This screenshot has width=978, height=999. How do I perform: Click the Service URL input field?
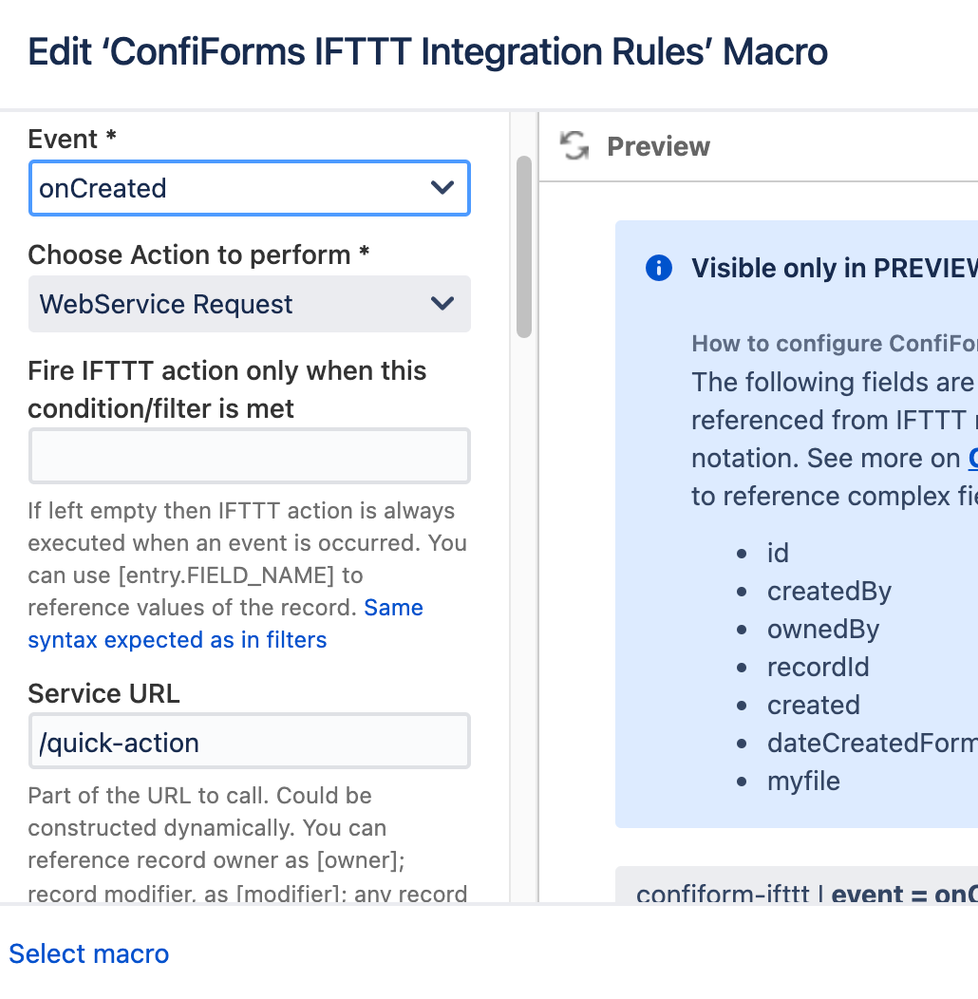point(249,742)
